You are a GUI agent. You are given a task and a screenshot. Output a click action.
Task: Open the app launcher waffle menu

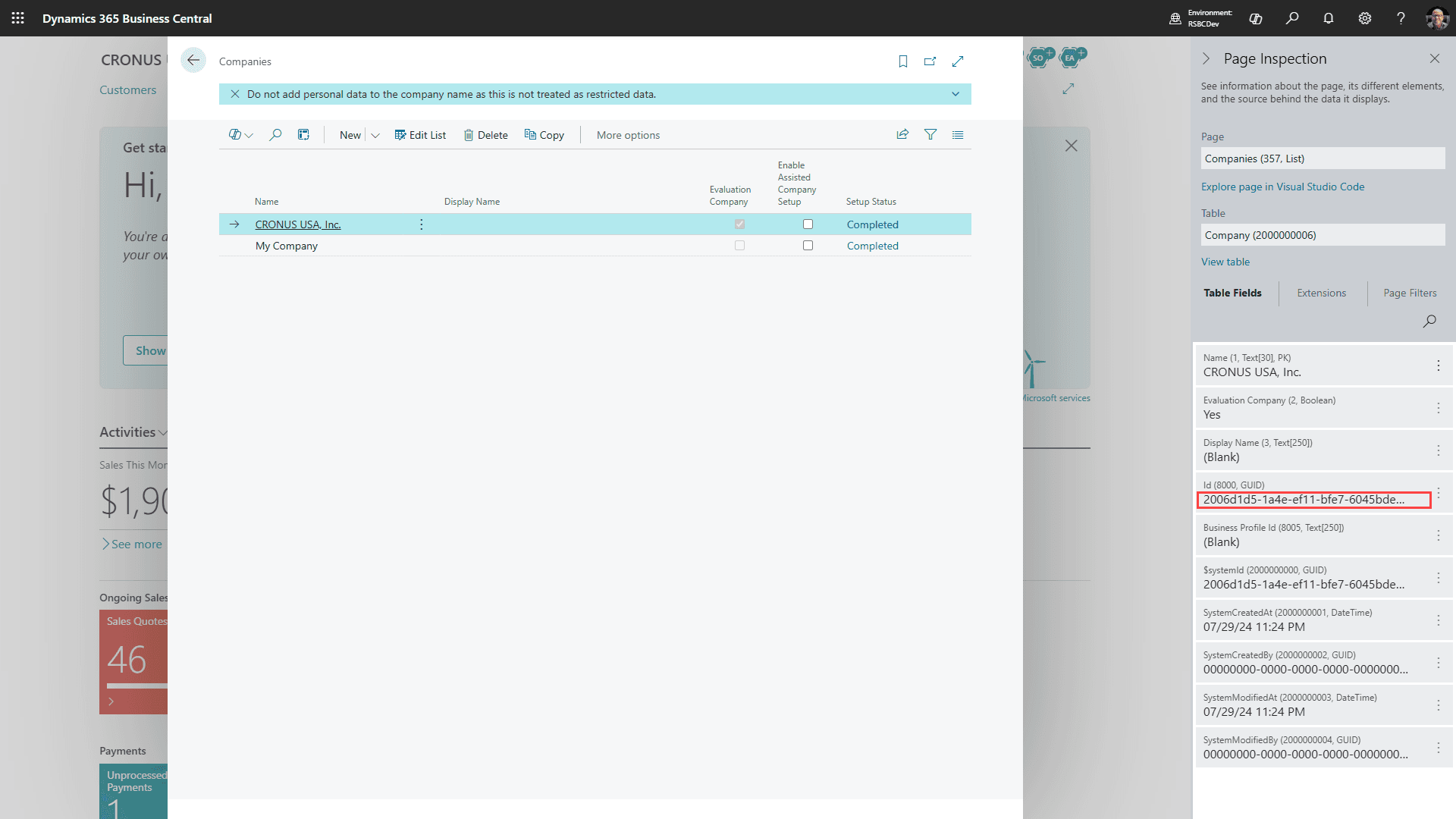point(18,18)
